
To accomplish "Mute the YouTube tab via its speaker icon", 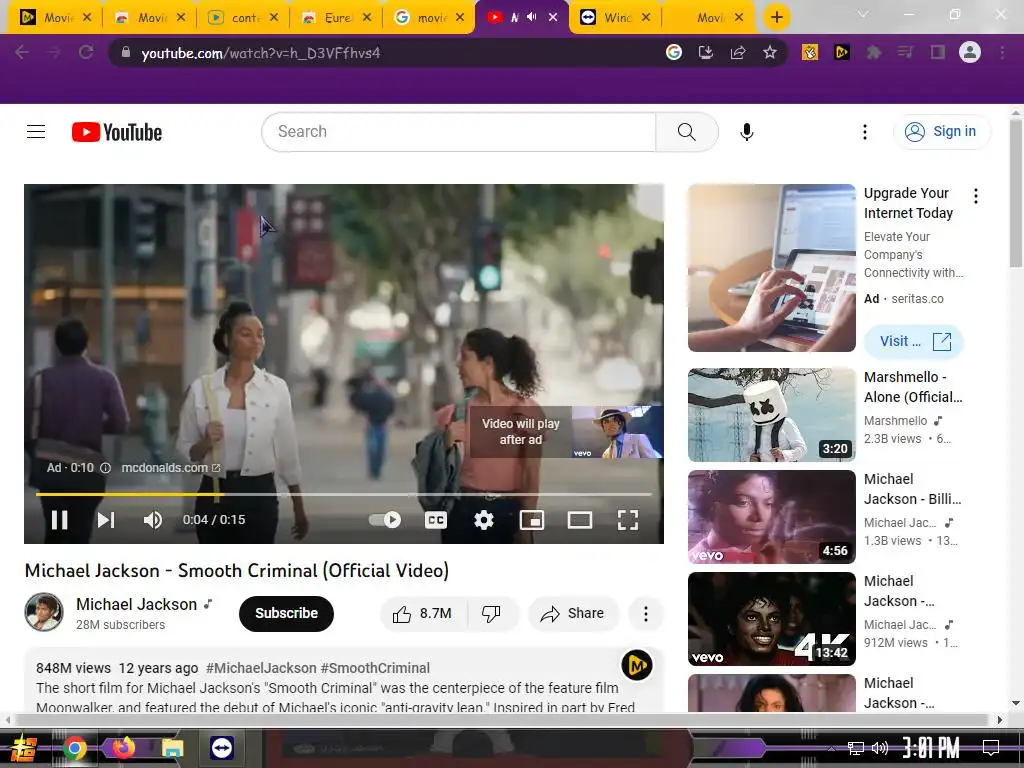I will coord(532,17).
